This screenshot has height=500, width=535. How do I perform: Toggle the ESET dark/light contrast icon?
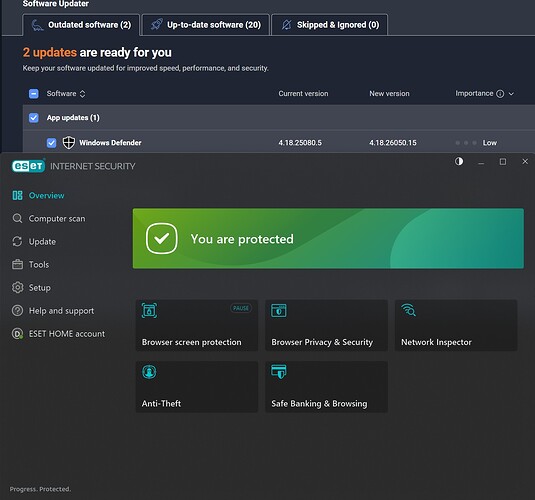point(459,161)
